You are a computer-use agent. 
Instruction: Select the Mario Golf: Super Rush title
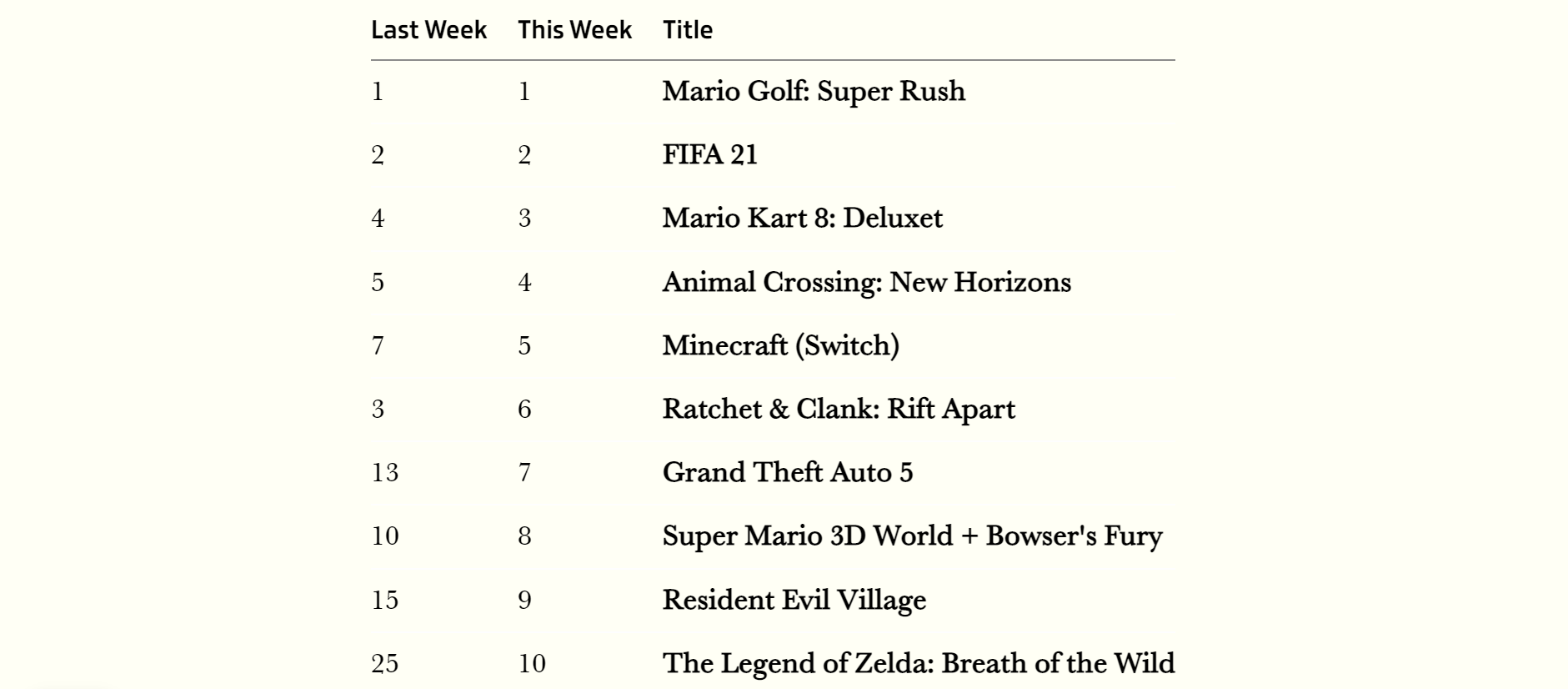tap(814, 91)
